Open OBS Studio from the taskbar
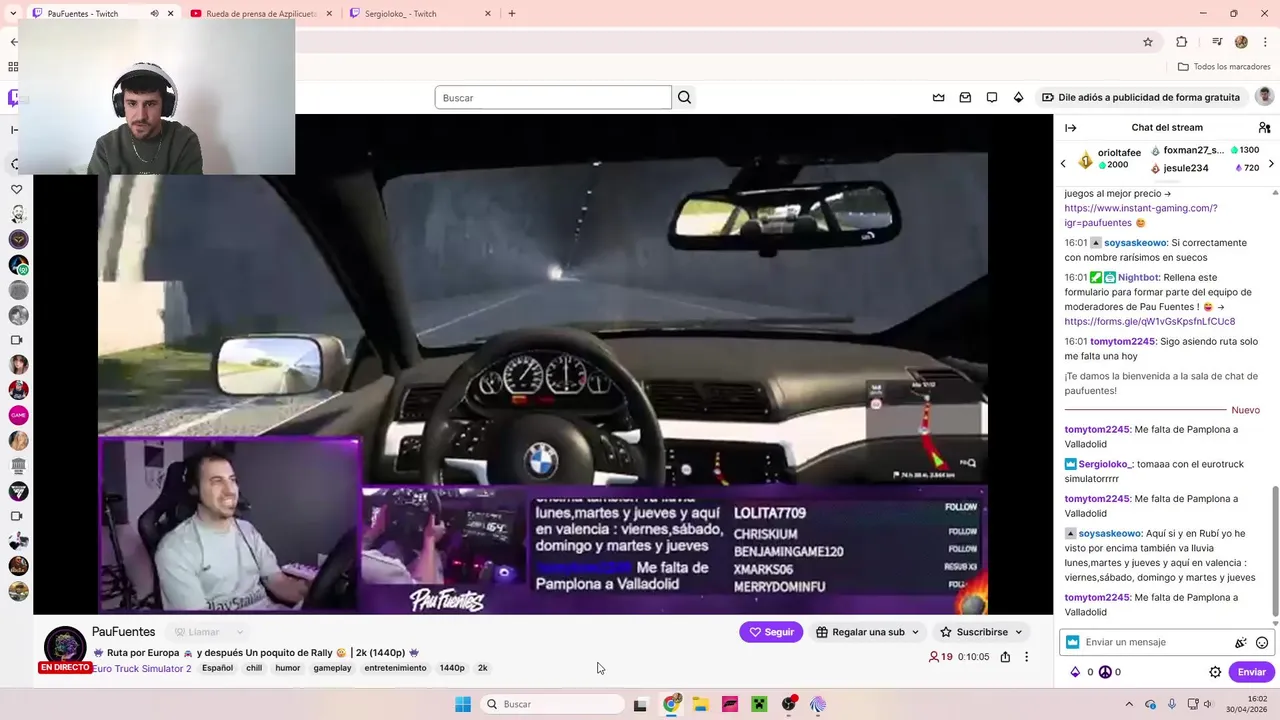Image resolution: width=1280 pixels, height=720 pixels. [789, 704]
